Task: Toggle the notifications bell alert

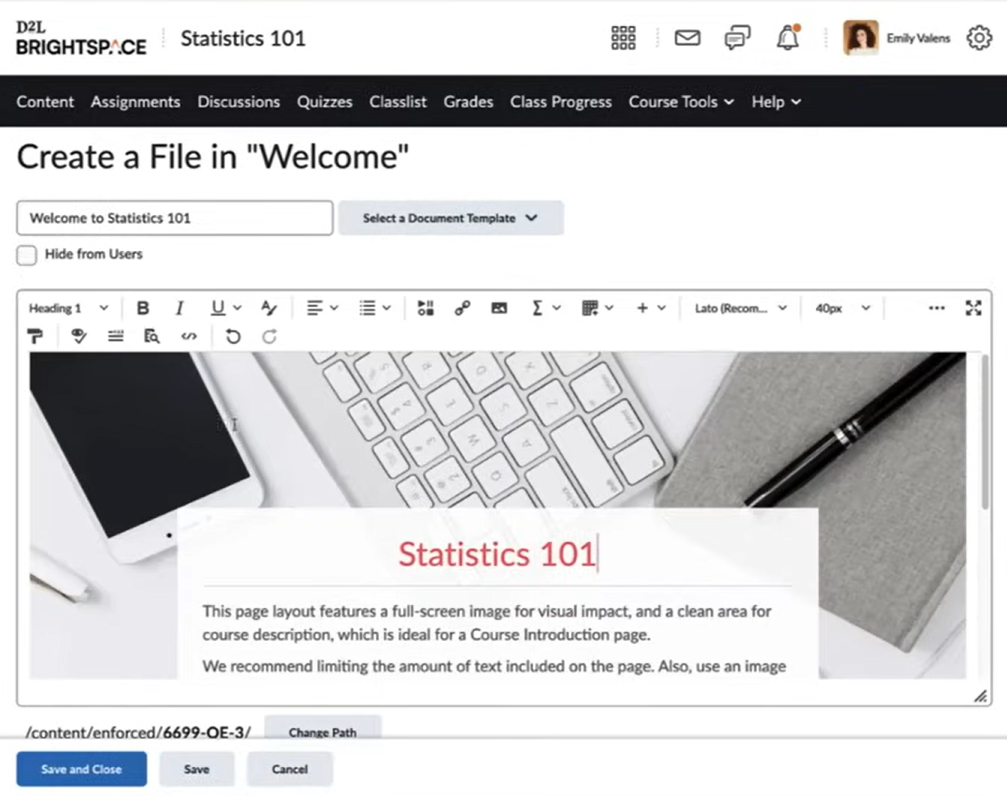Action: tap(788, 38)
